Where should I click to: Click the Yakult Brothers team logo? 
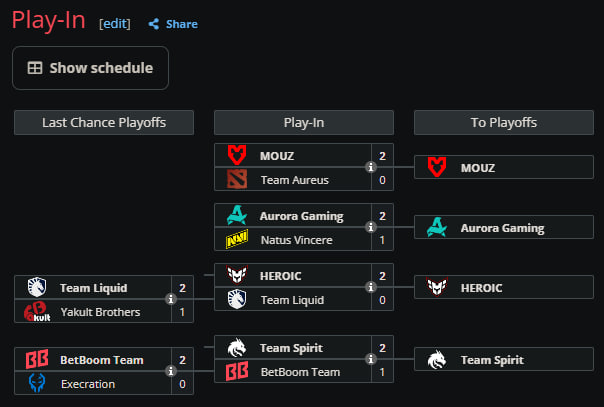(37, 312)
